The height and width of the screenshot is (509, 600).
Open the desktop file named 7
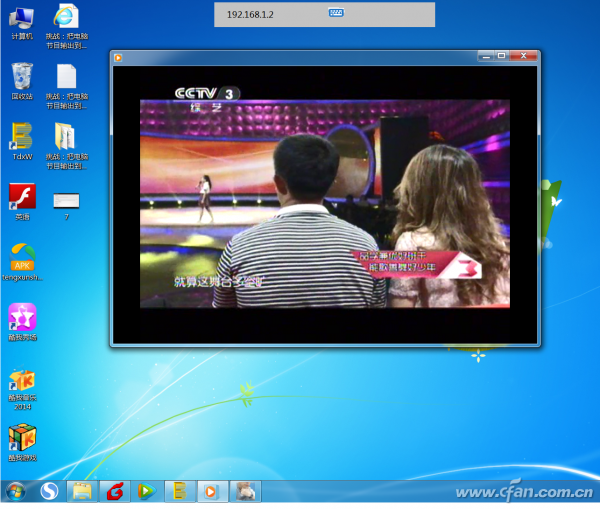[x=66, y=207]
